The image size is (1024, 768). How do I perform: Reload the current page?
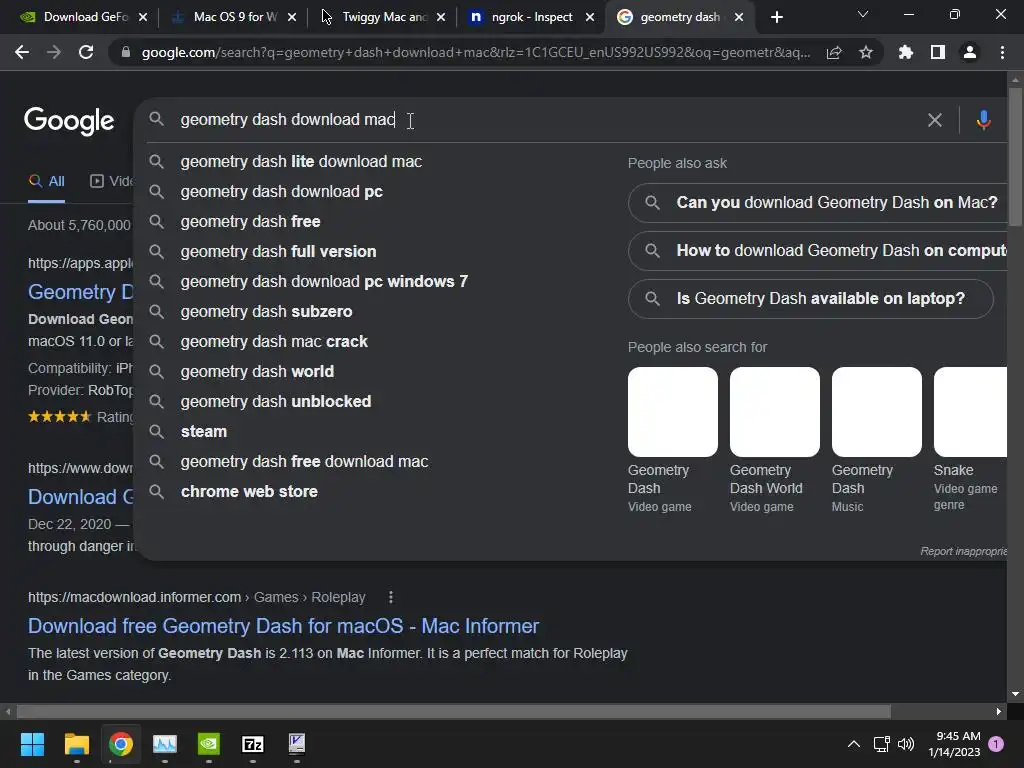(x=86, y=52)
